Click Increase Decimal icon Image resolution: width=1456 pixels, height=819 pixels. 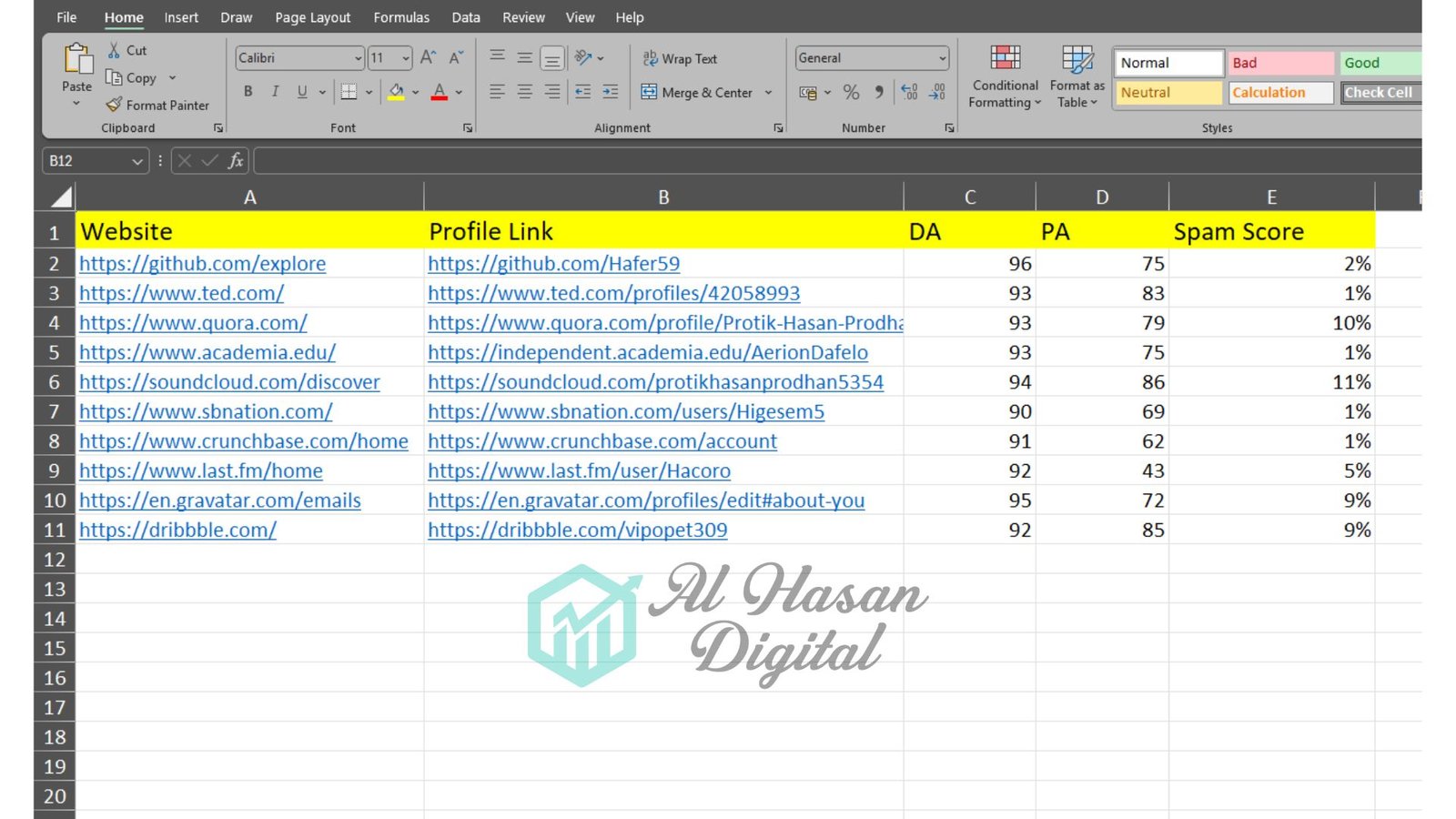point(909,92)
